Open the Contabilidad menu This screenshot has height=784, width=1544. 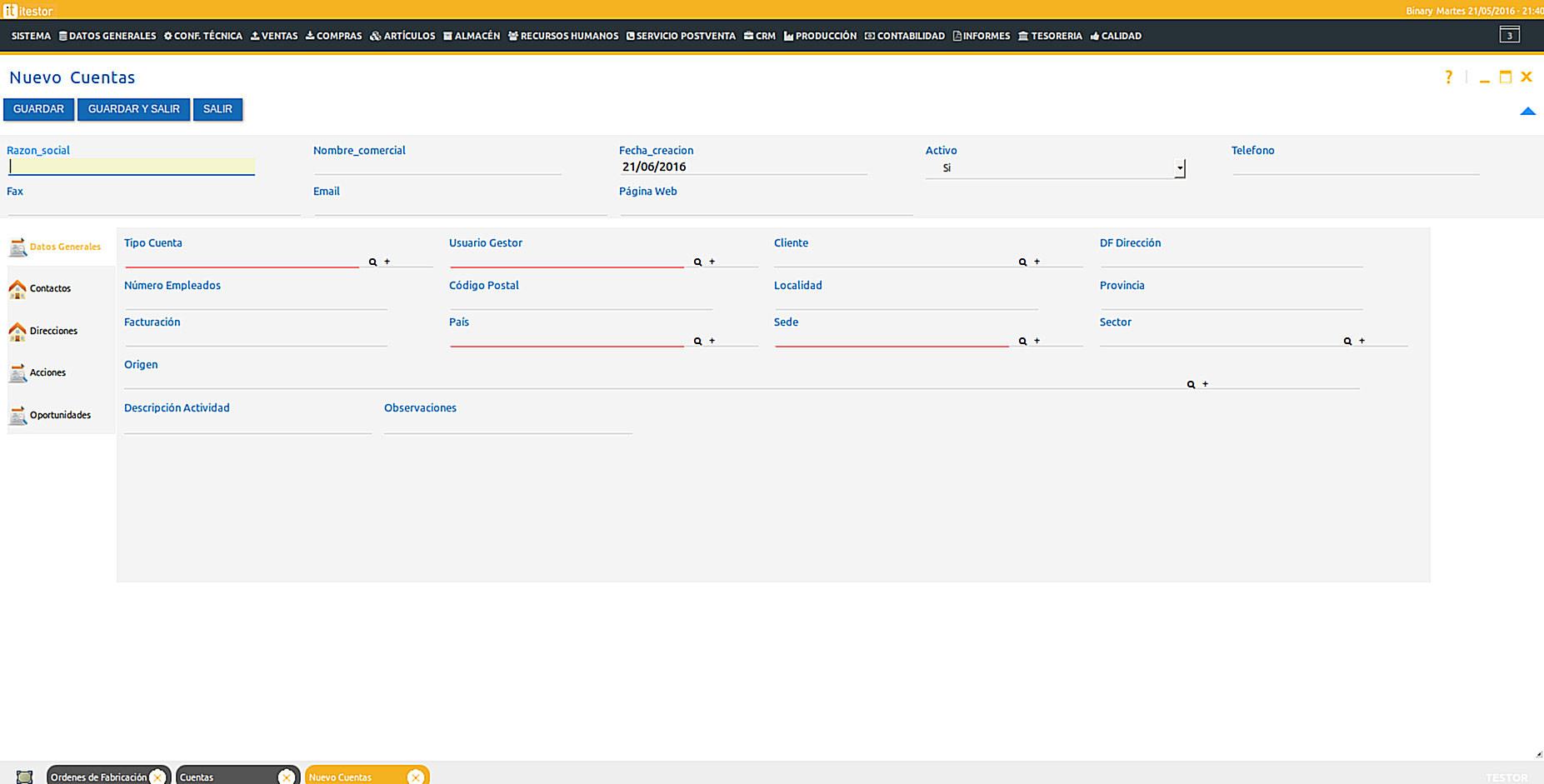click(905, 36)
